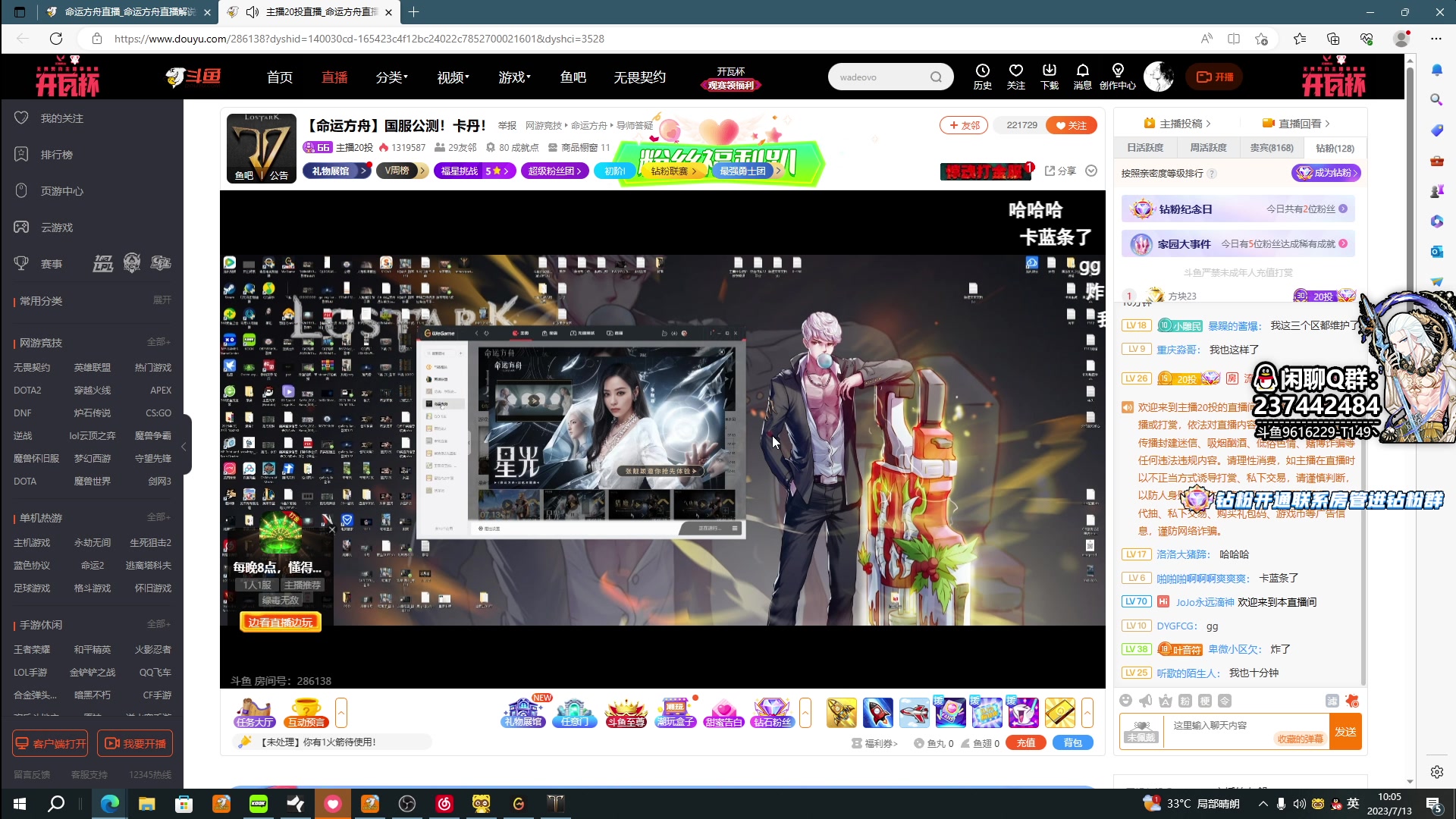
Task: Expand the 常用分类 section via 展开
Action: pyautogui.click(x=162, y=300)
